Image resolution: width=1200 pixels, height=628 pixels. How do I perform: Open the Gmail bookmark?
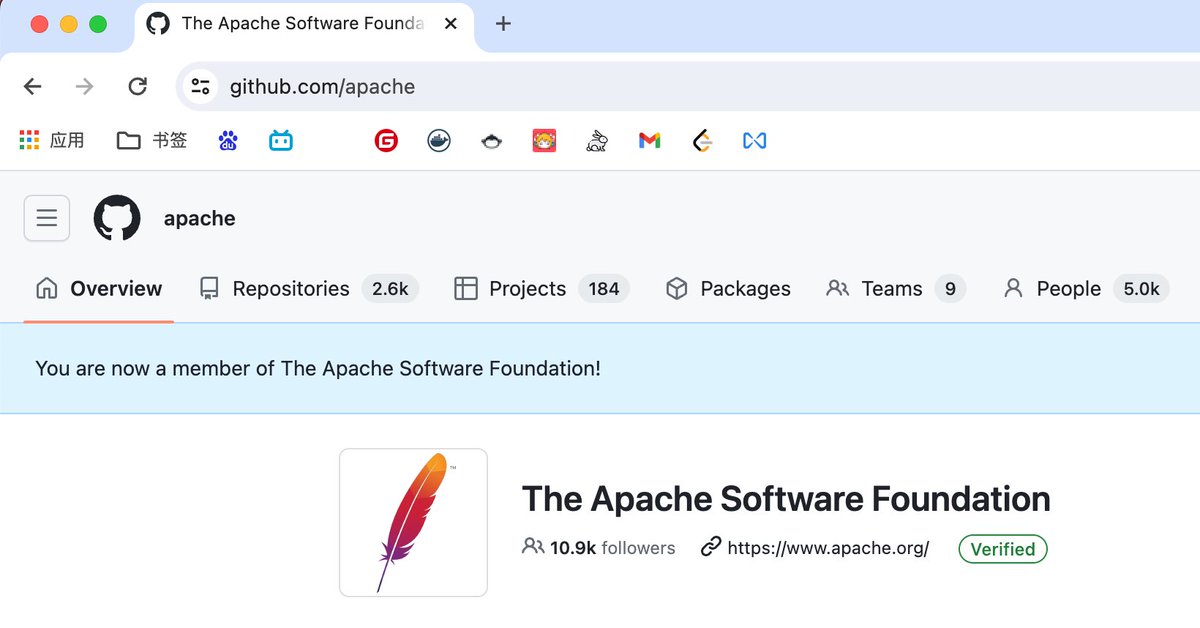click(649, 141)
